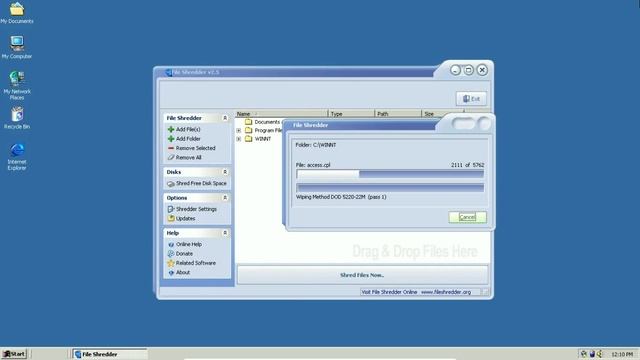Viewport: 640px width, 360px height.
Task: Sort list by Type column header
Action: tap(351, 114)
